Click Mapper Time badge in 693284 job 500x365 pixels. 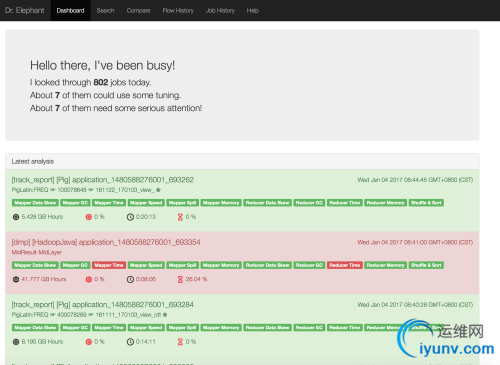tap(109, 328)
